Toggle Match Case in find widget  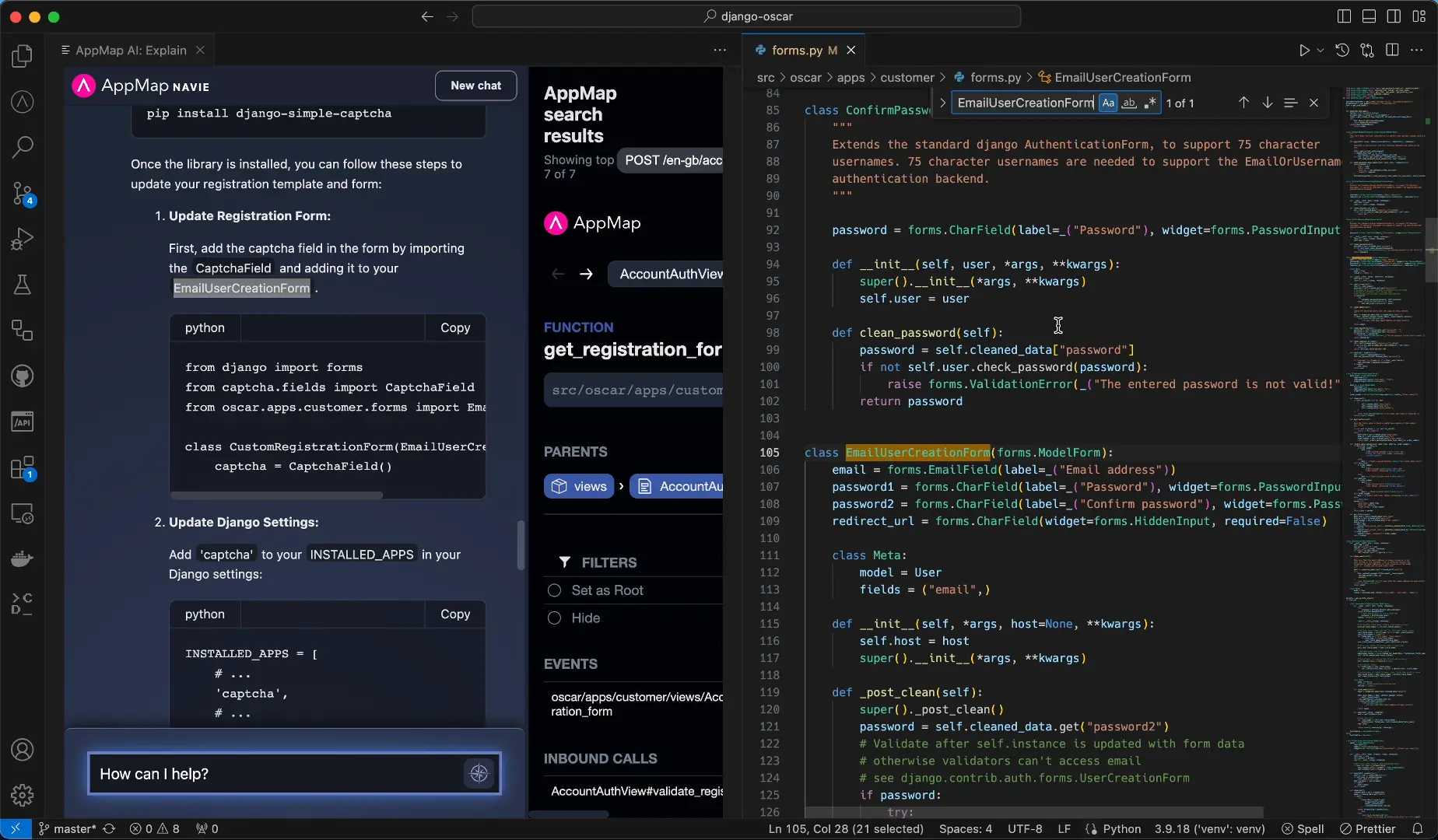pyautogui.click(x=1108, y=103)
